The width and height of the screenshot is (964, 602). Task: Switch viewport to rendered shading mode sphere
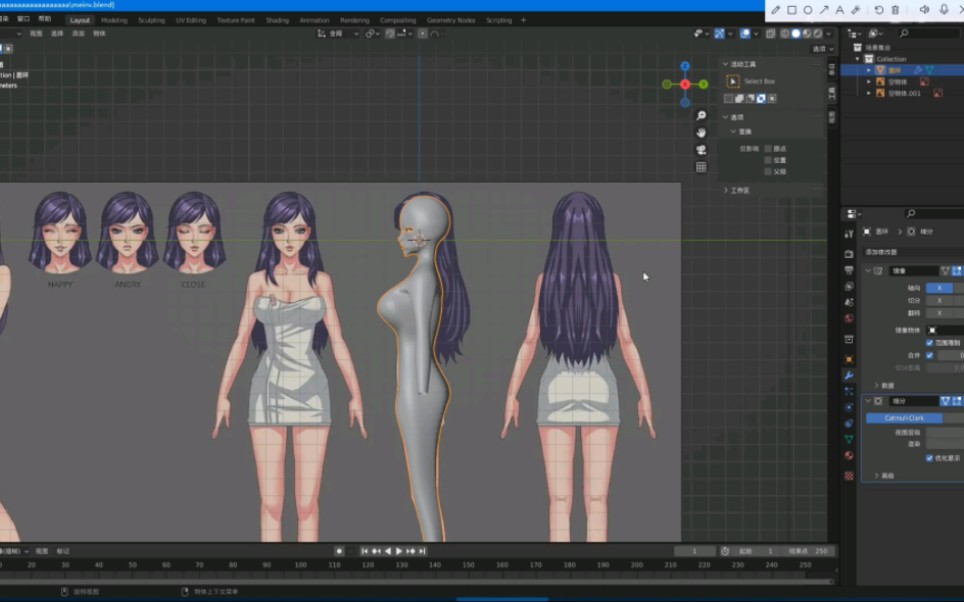818,33
